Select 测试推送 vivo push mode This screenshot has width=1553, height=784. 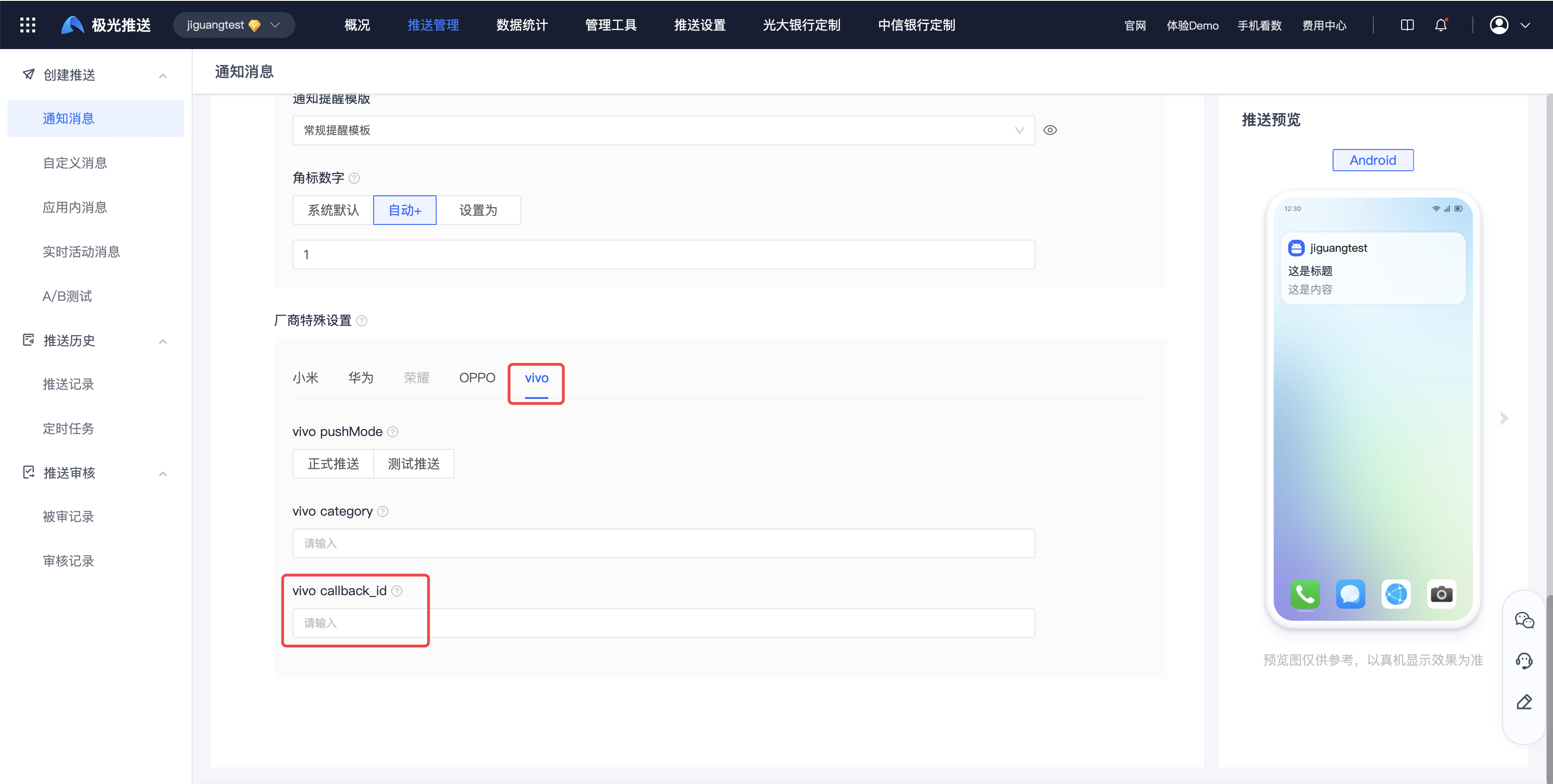[413, 463]
